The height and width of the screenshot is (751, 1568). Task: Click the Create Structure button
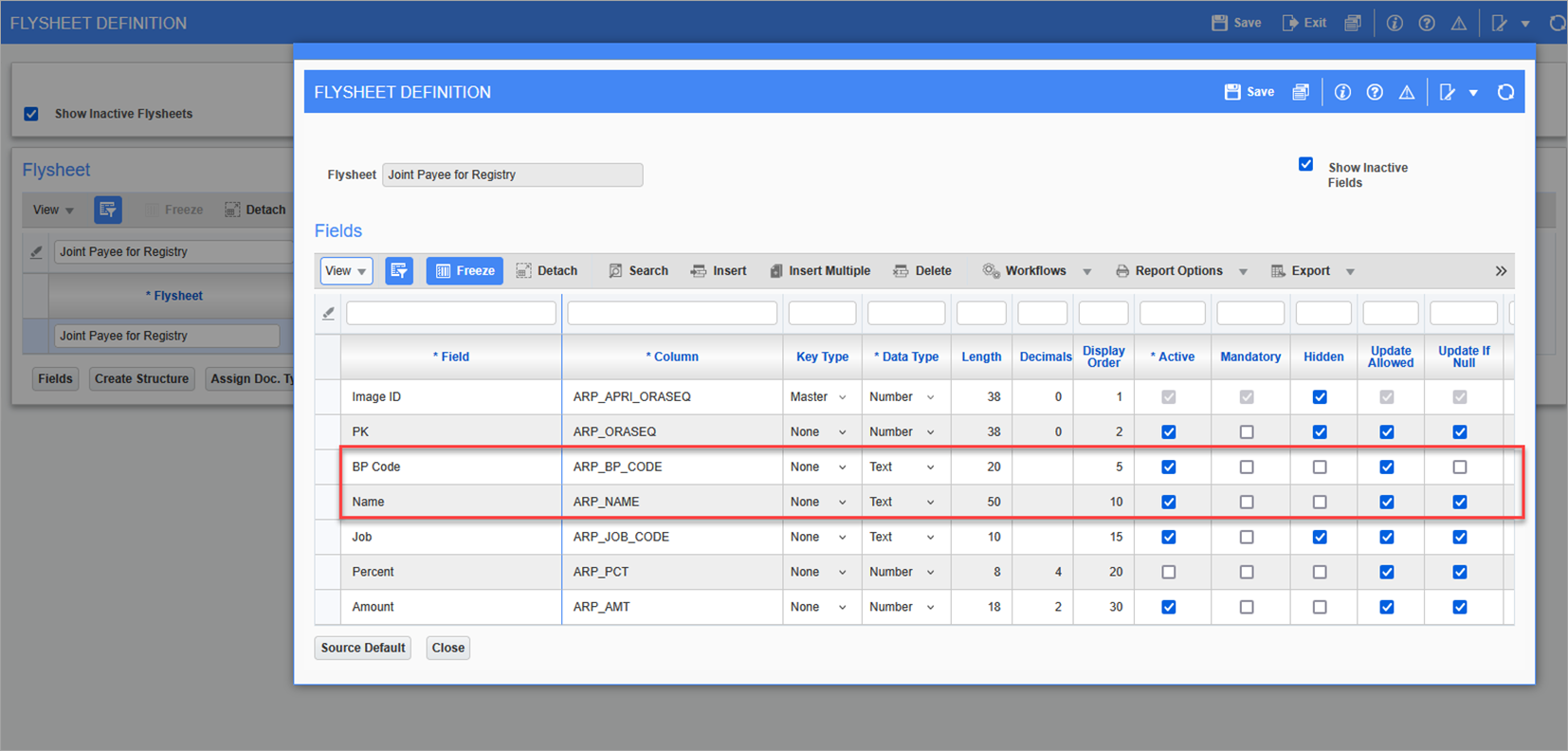tap(141, 379)
